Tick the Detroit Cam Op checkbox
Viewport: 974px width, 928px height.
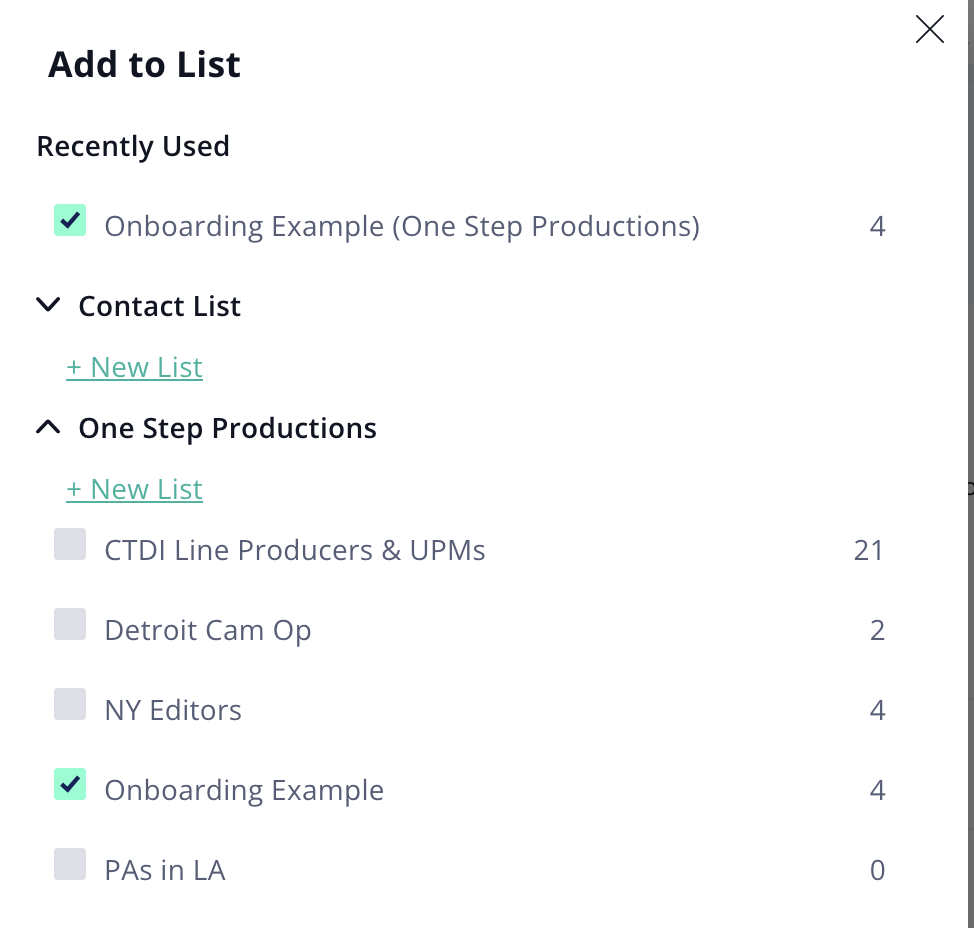pos(70,624)
